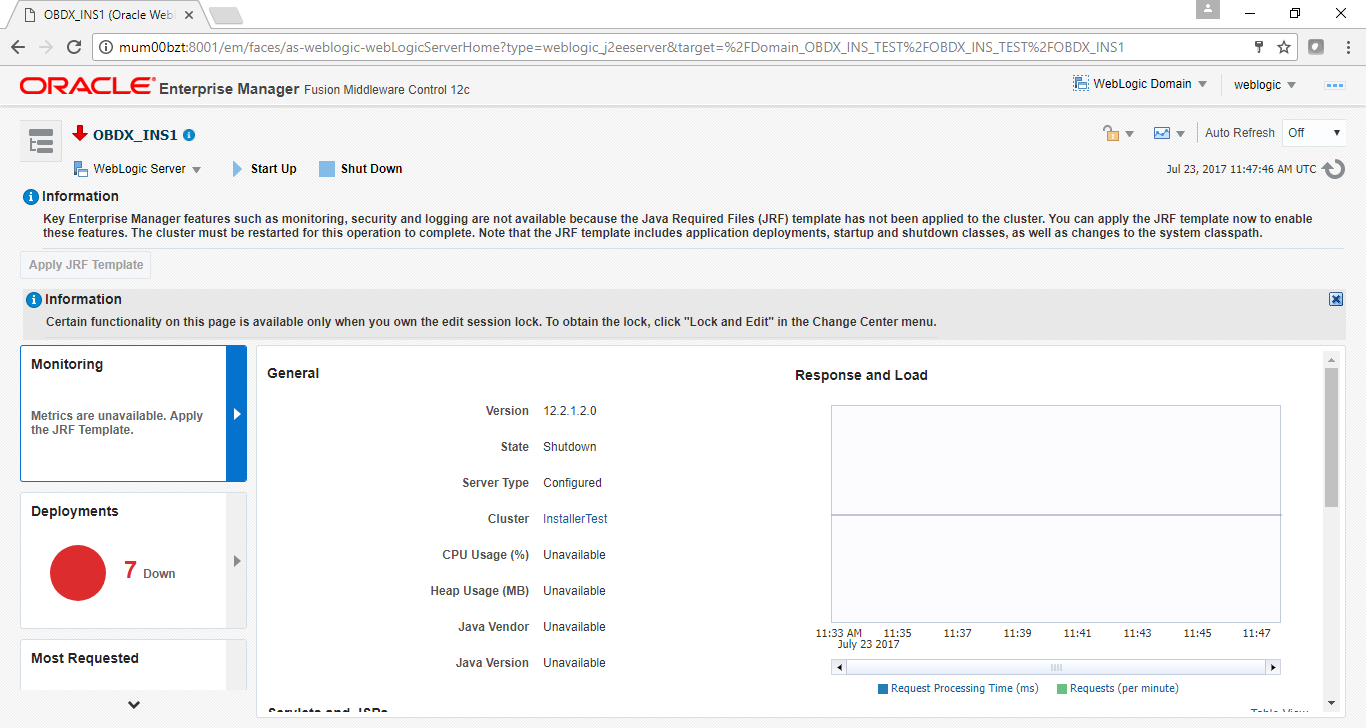
Task: Click the Version value 12.2.1.2.0
Action: point(570,411)
